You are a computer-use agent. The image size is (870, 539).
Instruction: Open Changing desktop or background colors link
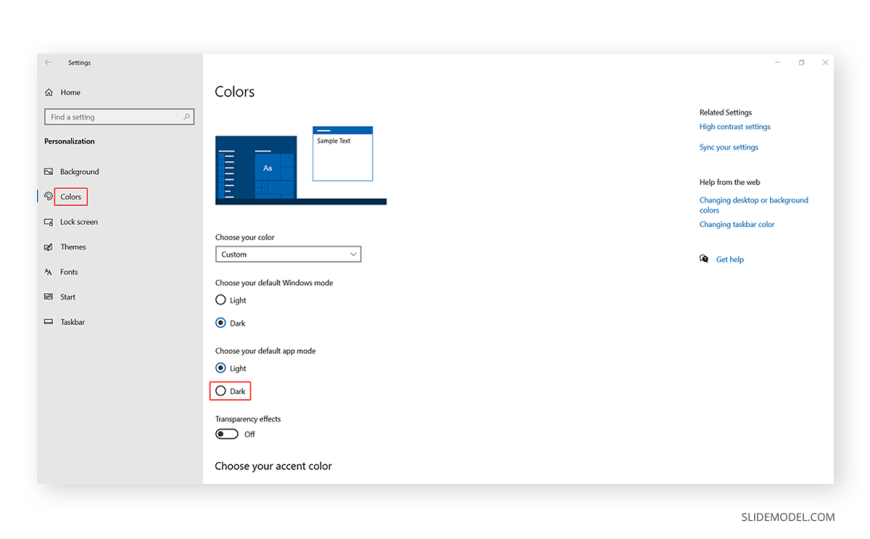pos(753,205)
